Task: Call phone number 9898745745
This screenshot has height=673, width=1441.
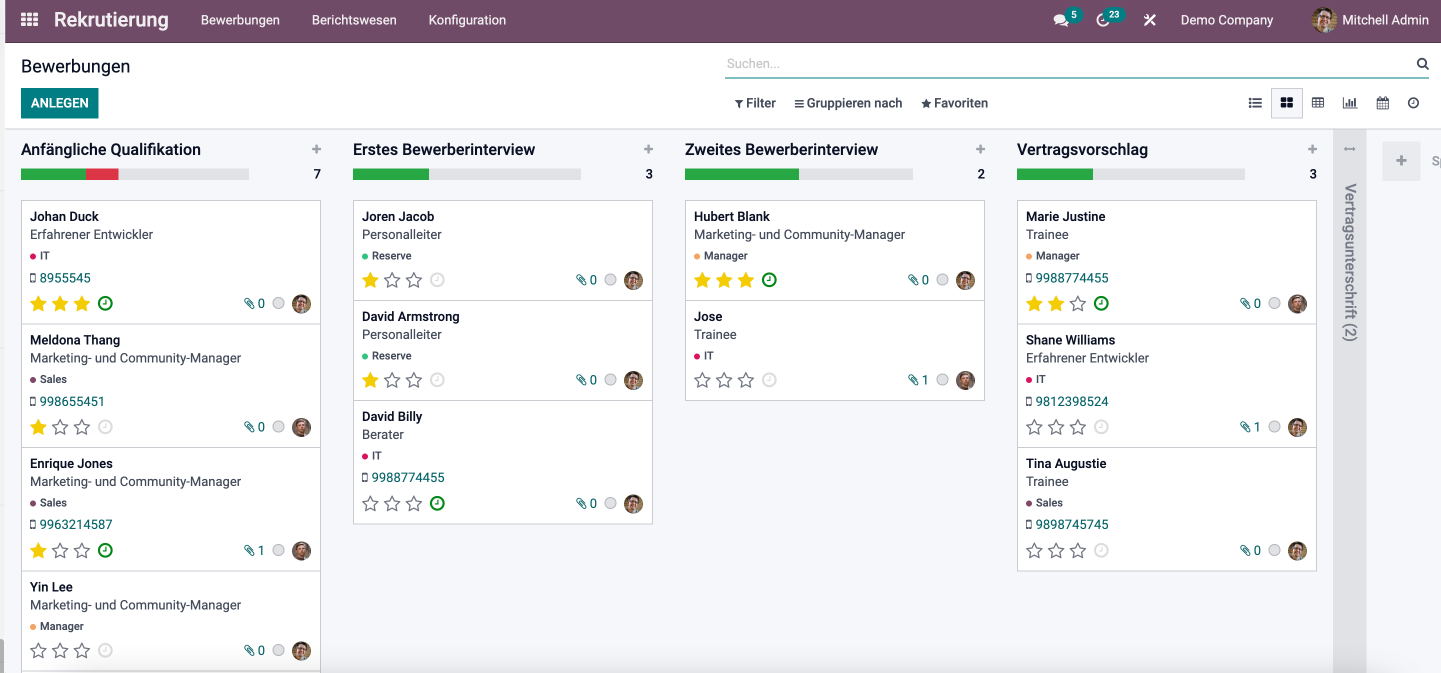Action: coord(1072,524)
